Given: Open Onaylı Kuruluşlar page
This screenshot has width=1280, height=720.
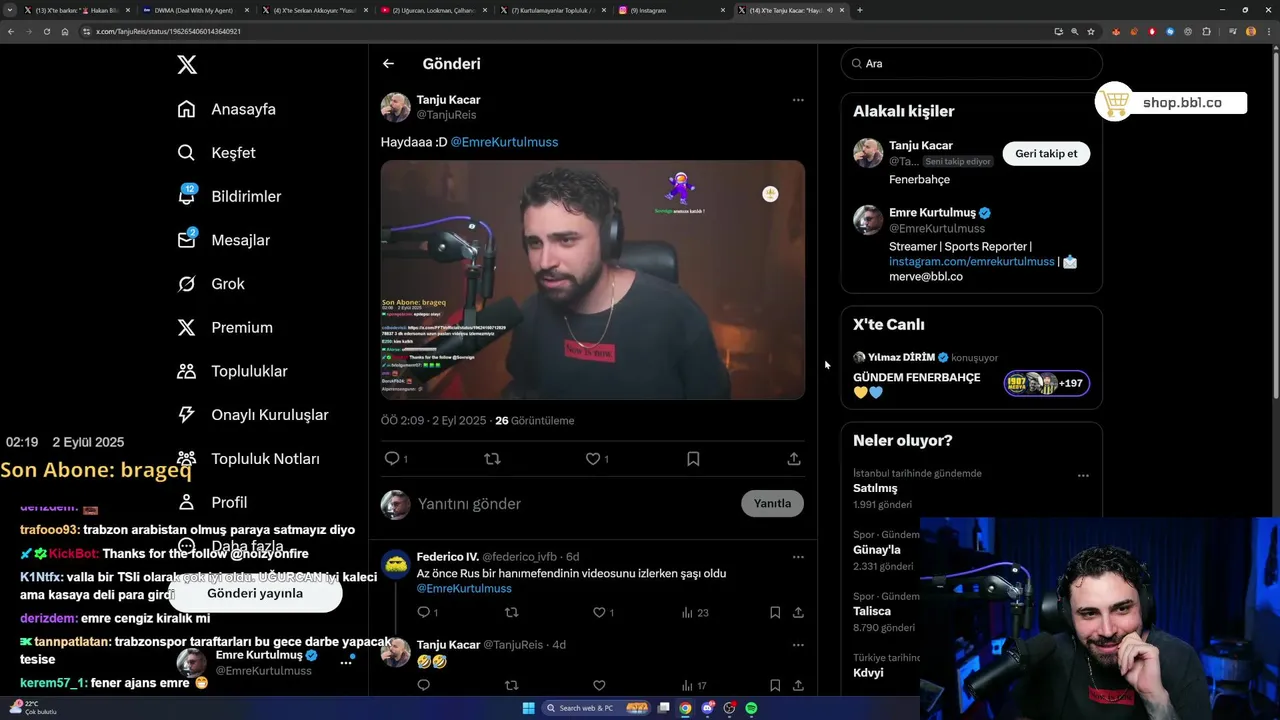Looking at the screenshot, I should pos(252,415).
